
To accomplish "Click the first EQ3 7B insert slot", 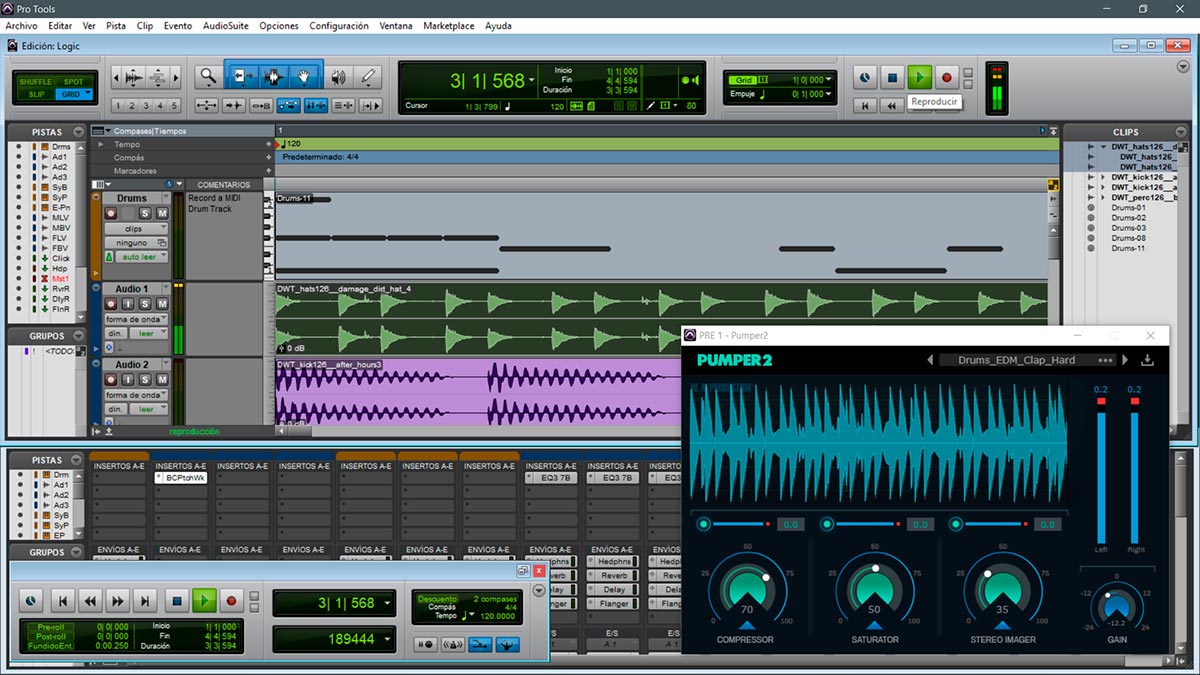I will point(552,478).
